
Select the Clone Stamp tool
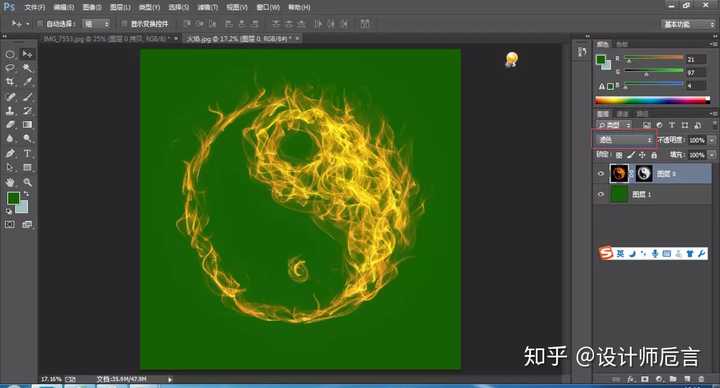(x=10, y=111)
